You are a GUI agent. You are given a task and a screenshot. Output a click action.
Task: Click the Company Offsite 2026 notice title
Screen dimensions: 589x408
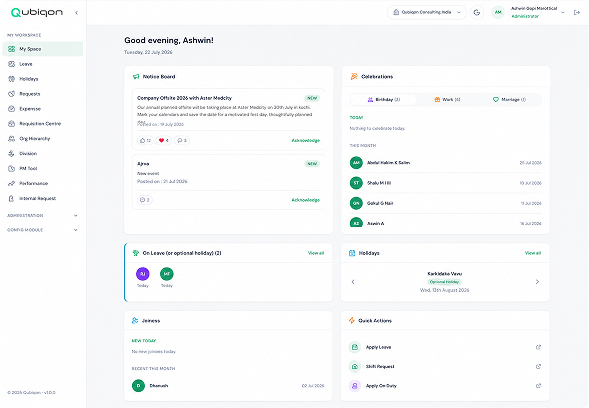coord(184,98)
